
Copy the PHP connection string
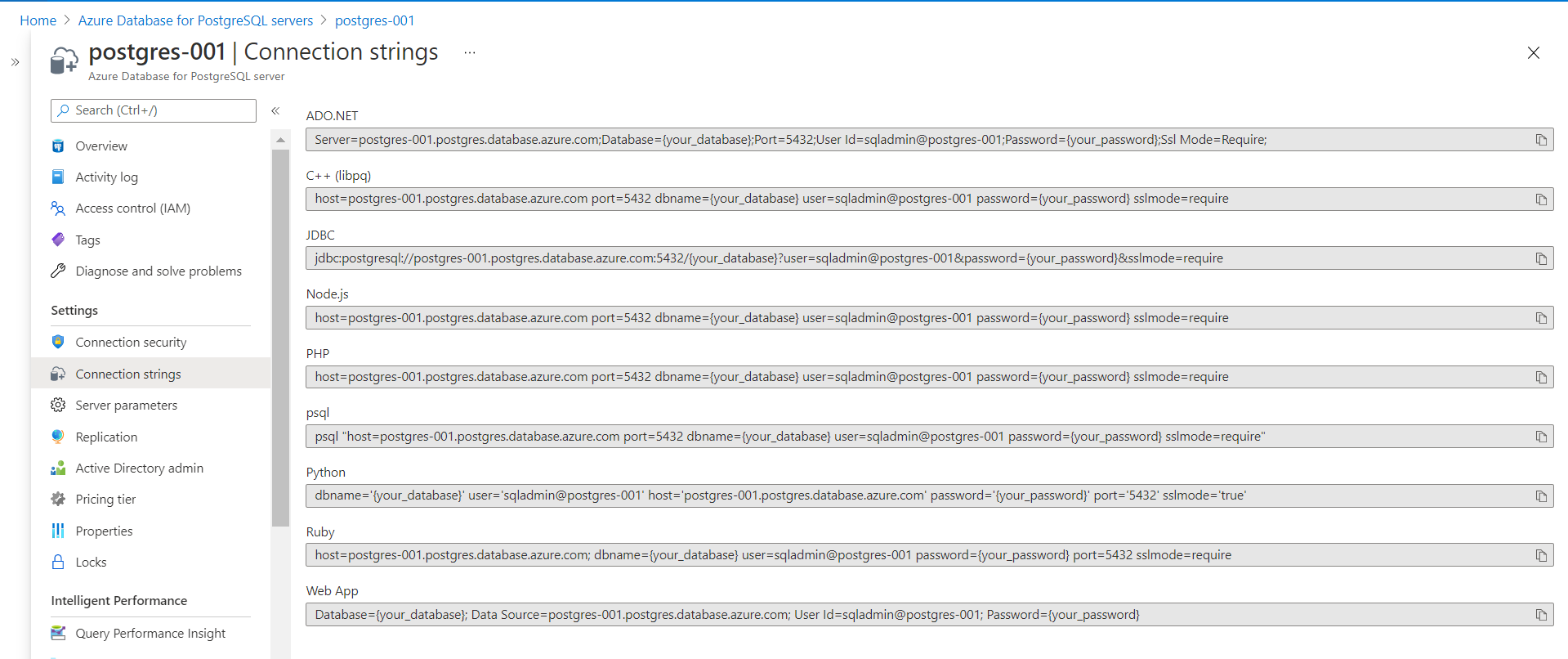[1541, 377]
